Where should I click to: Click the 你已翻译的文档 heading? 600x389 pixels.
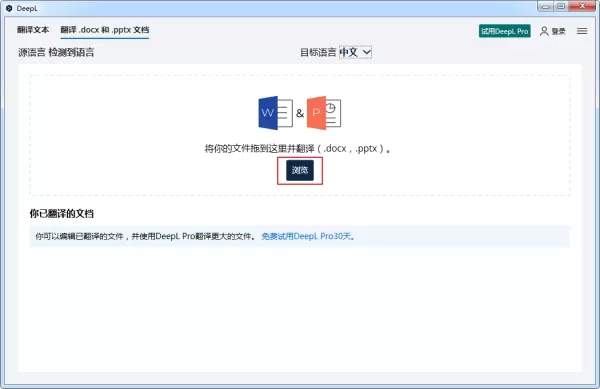62,213
